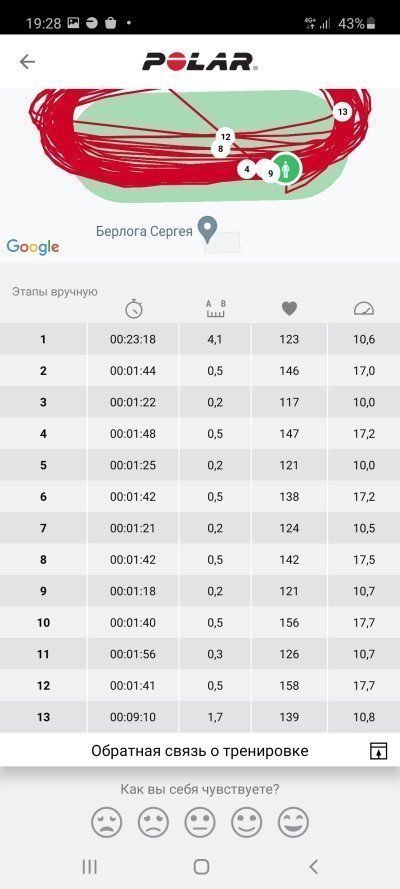Select lap row 1 with 00:23:18
The image size is (400, 889).
tap(200, 340)
